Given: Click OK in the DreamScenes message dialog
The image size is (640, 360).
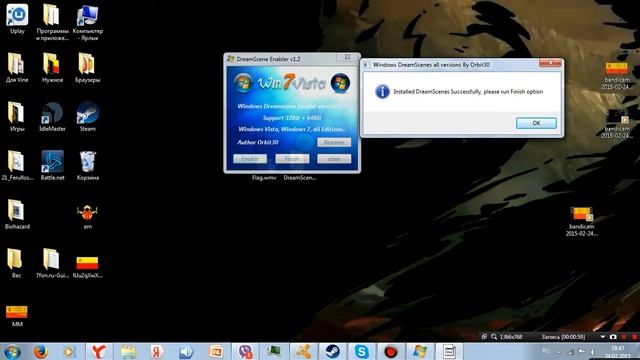Looking at the screenshot, I should pos(536,123).
